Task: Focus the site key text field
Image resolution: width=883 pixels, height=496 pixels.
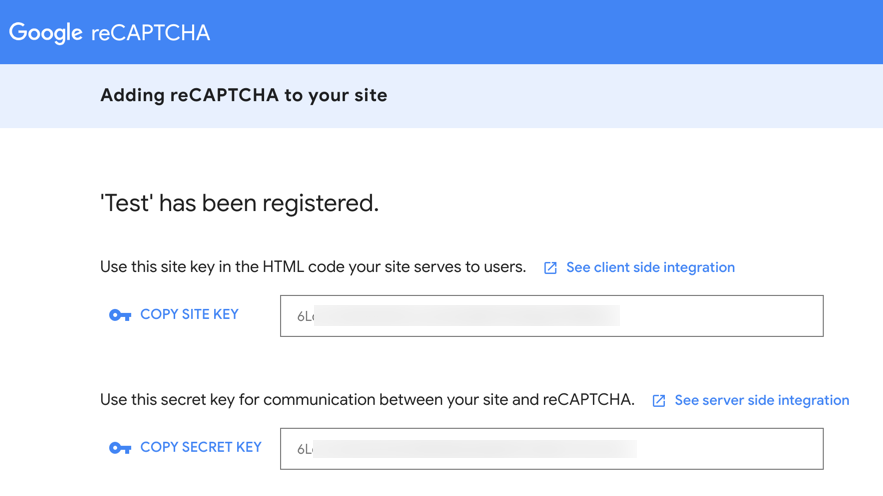Action: click(552, 316)
